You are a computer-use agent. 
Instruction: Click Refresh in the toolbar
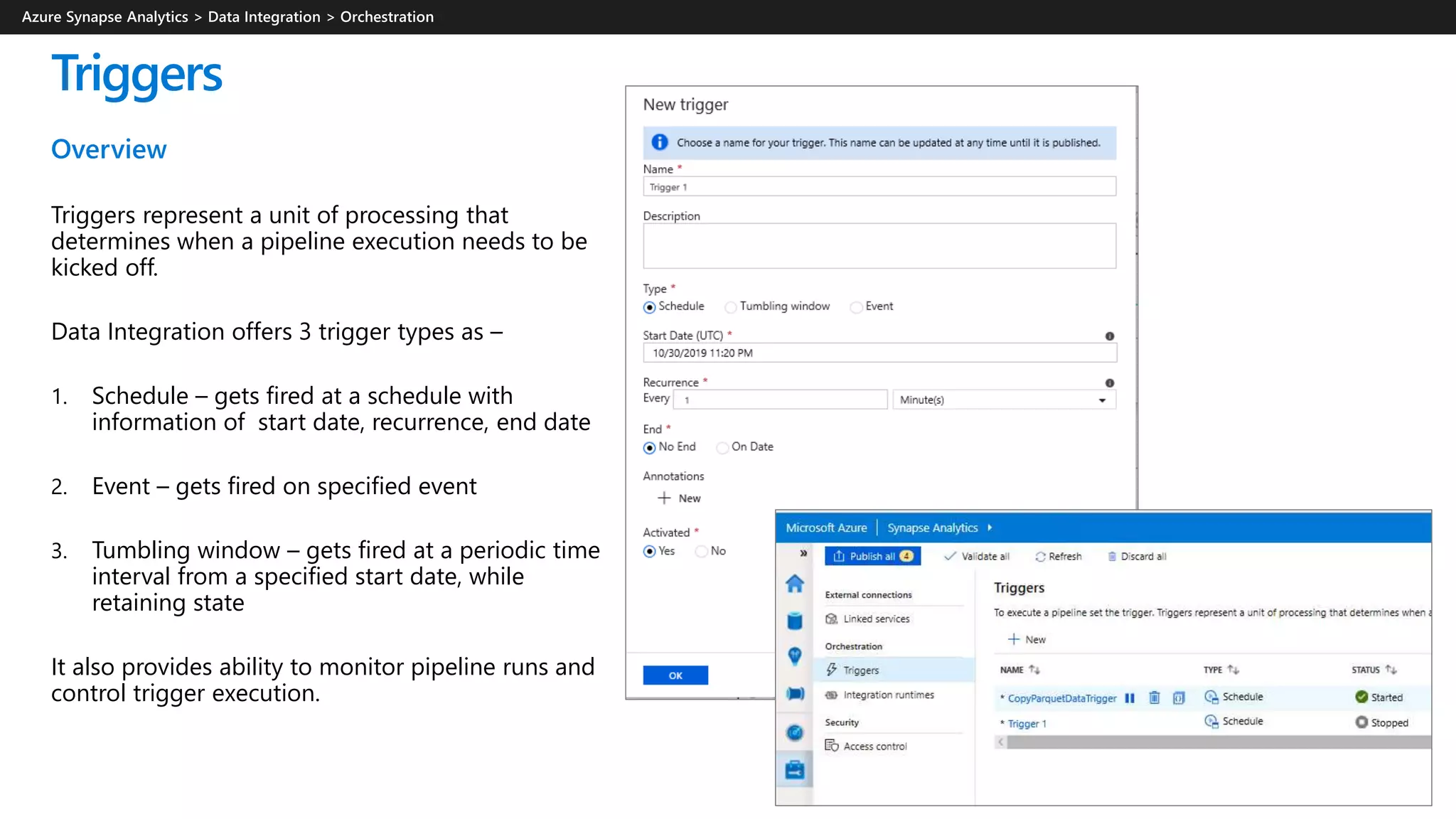click(1059, 556)
